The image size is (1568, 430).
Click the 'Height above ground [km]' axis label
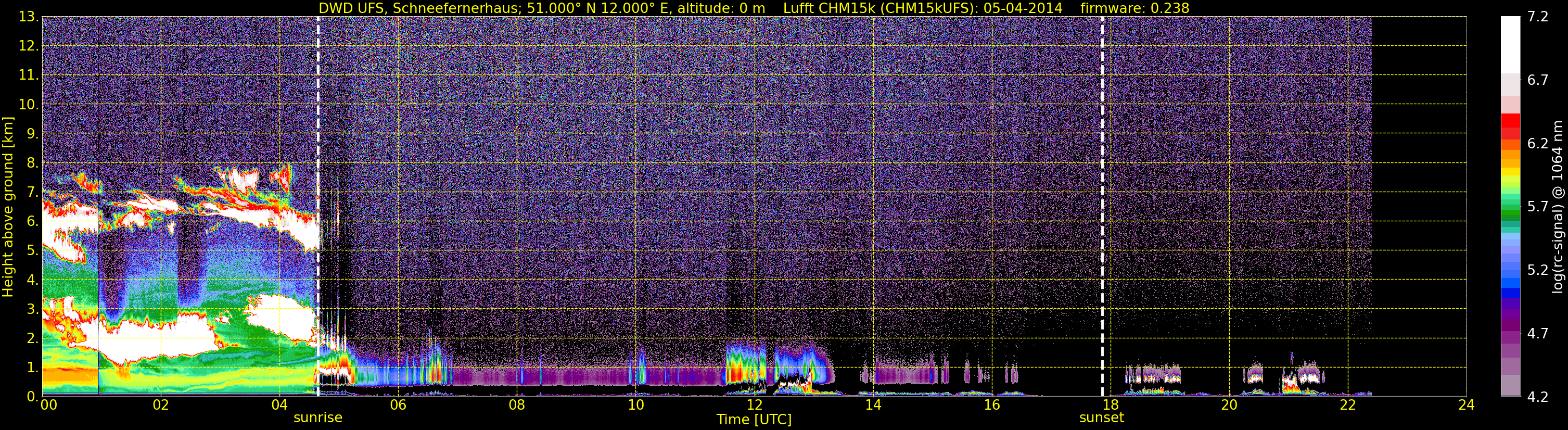pyautogui.click(x=8, y=207)
